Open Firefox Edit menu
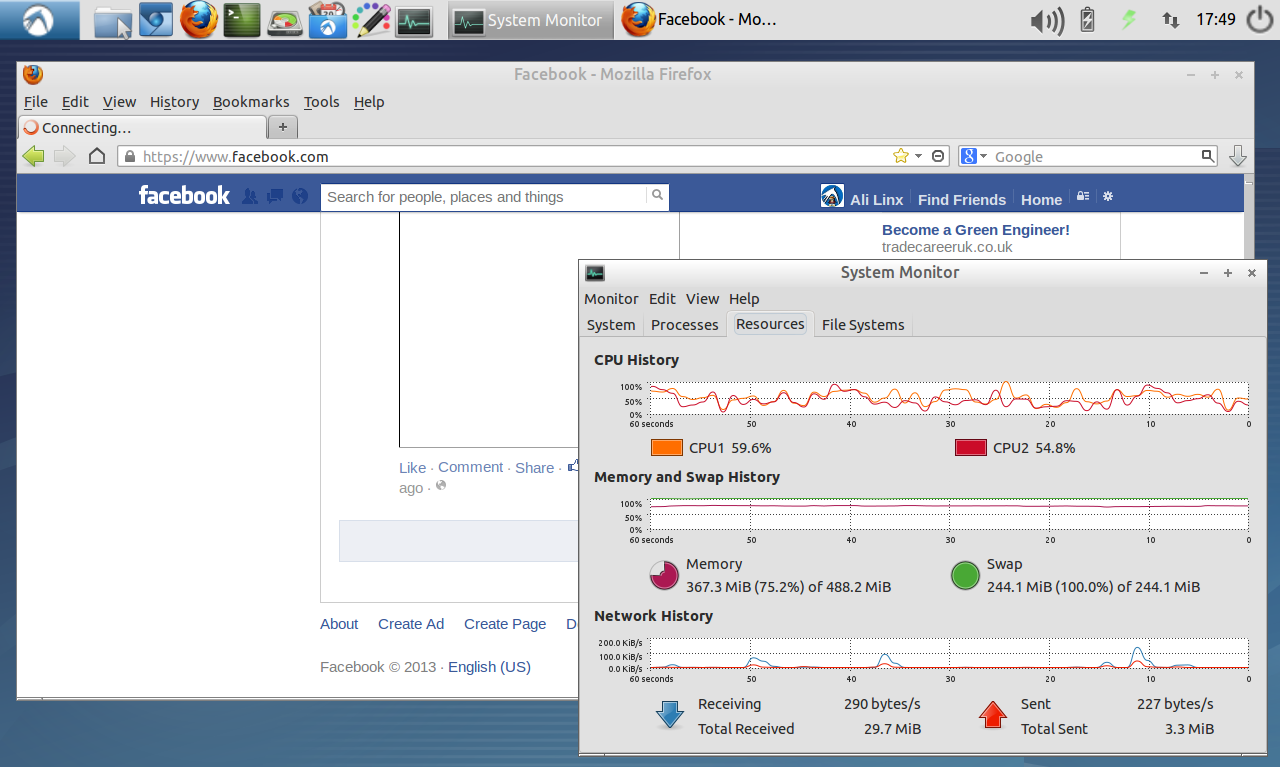Image resolution: width=1280 pixels, height=767 pixels. [75, 102]
